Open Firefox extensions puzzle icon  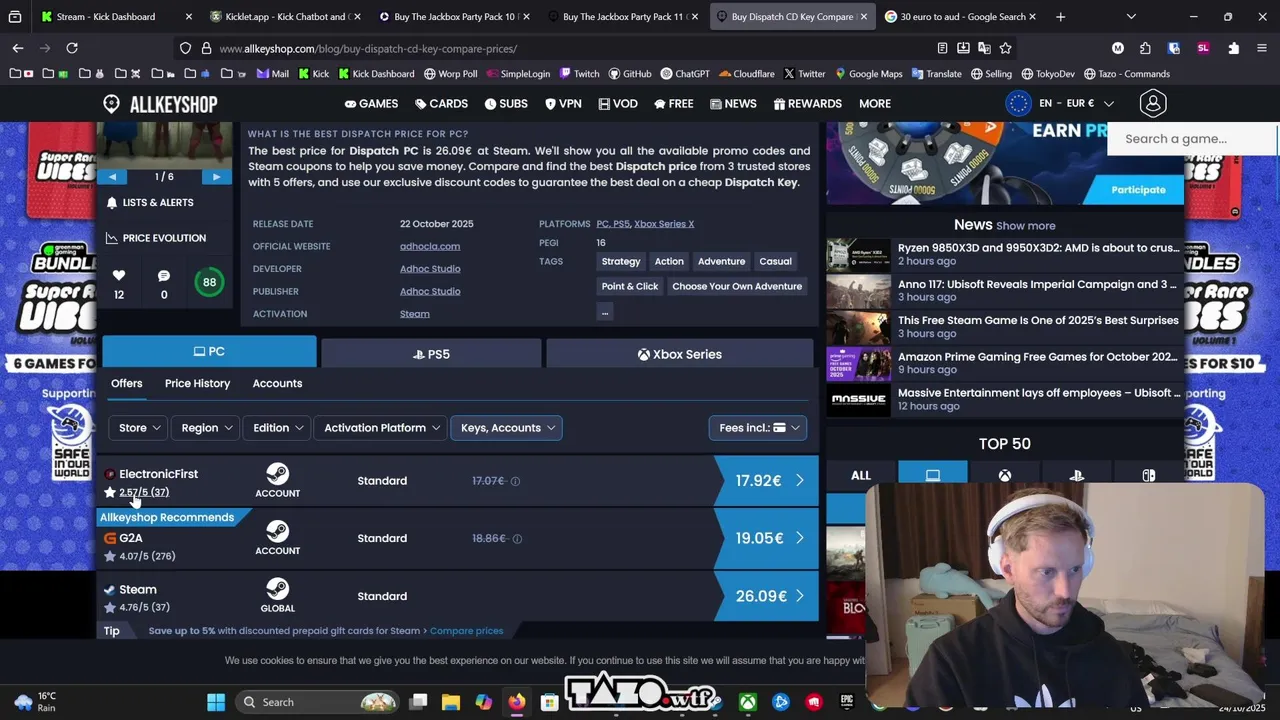coord(1233,48)
